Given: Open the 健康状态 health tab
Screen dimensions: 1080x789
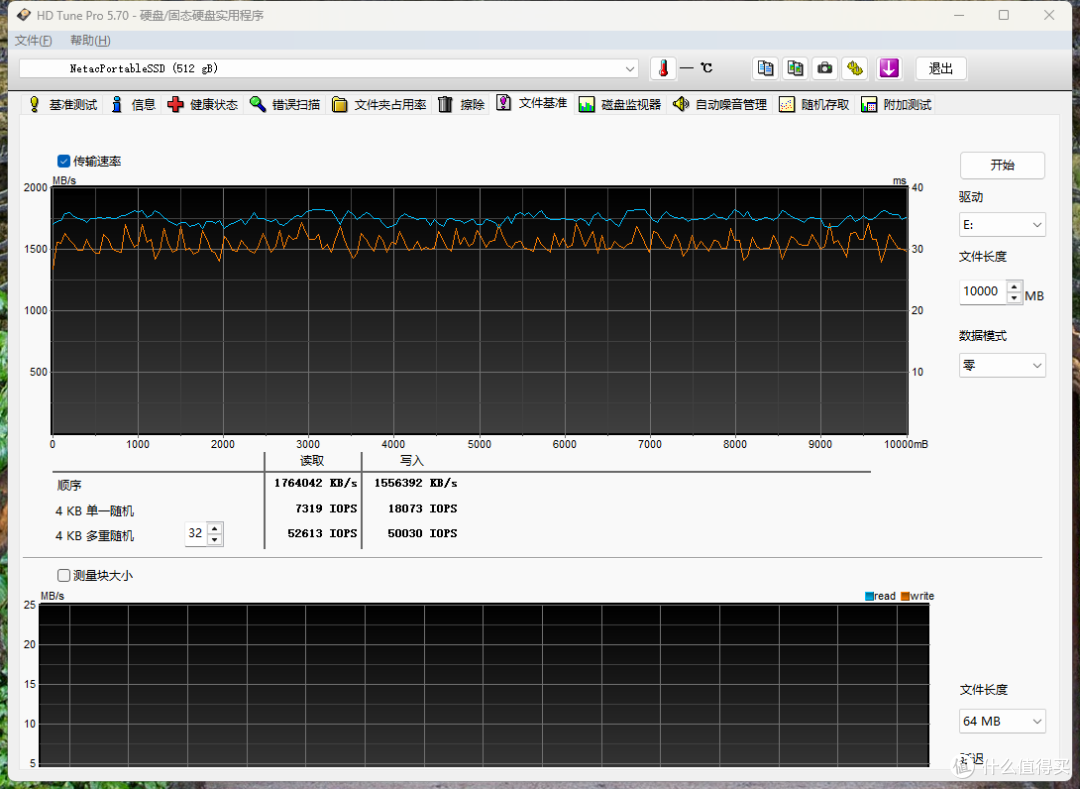Looking at the screenshot, I should [202, 105].
